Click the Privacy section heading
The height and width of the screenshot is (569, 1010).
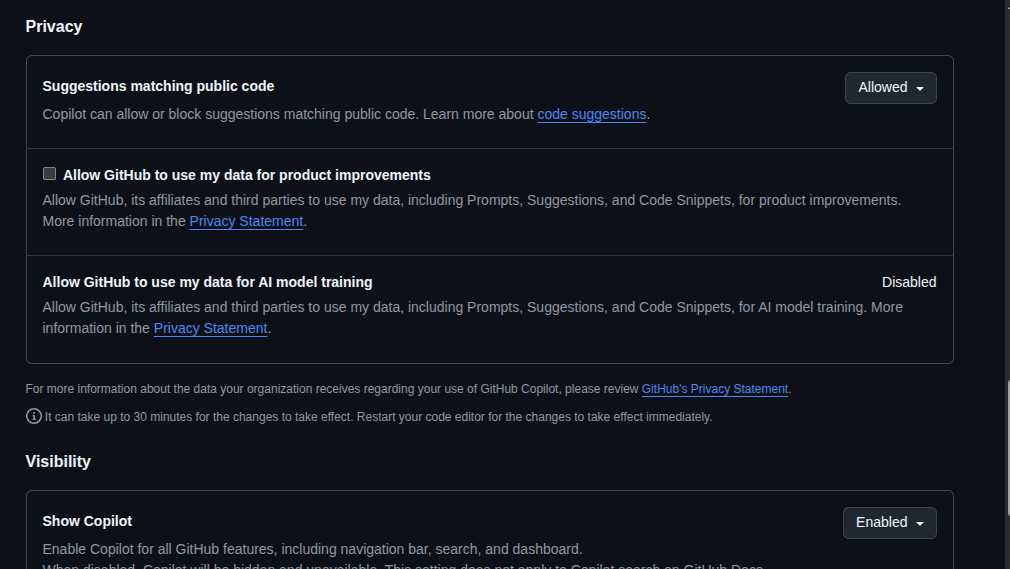[x=54, y=27]
